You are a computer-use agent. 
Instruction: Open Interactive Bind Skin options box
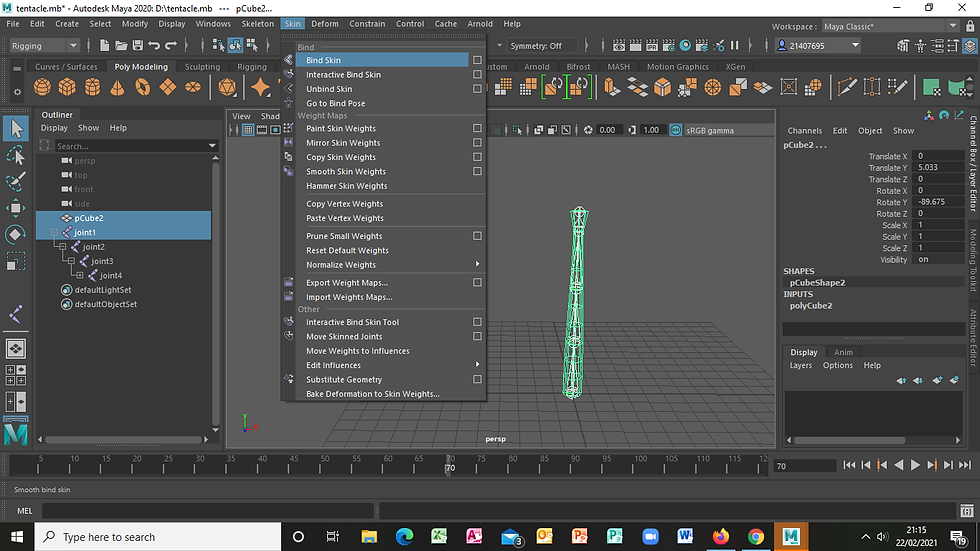click(477, 74)
